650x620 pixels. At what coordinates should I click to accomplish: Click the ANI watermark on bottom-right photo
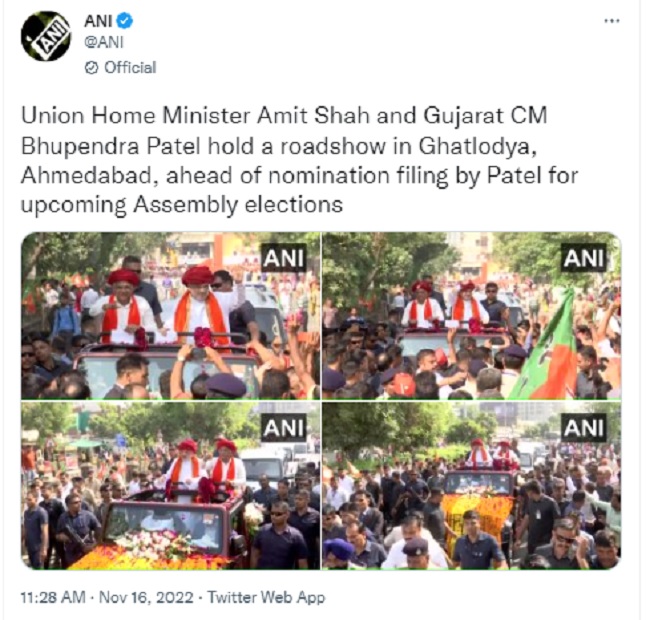(x=583, y=427)
